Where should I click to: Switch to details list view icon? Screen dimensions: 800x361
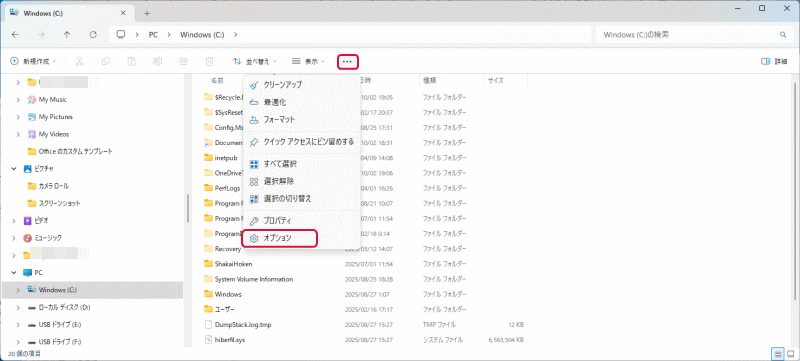click(x=778, y=353)
